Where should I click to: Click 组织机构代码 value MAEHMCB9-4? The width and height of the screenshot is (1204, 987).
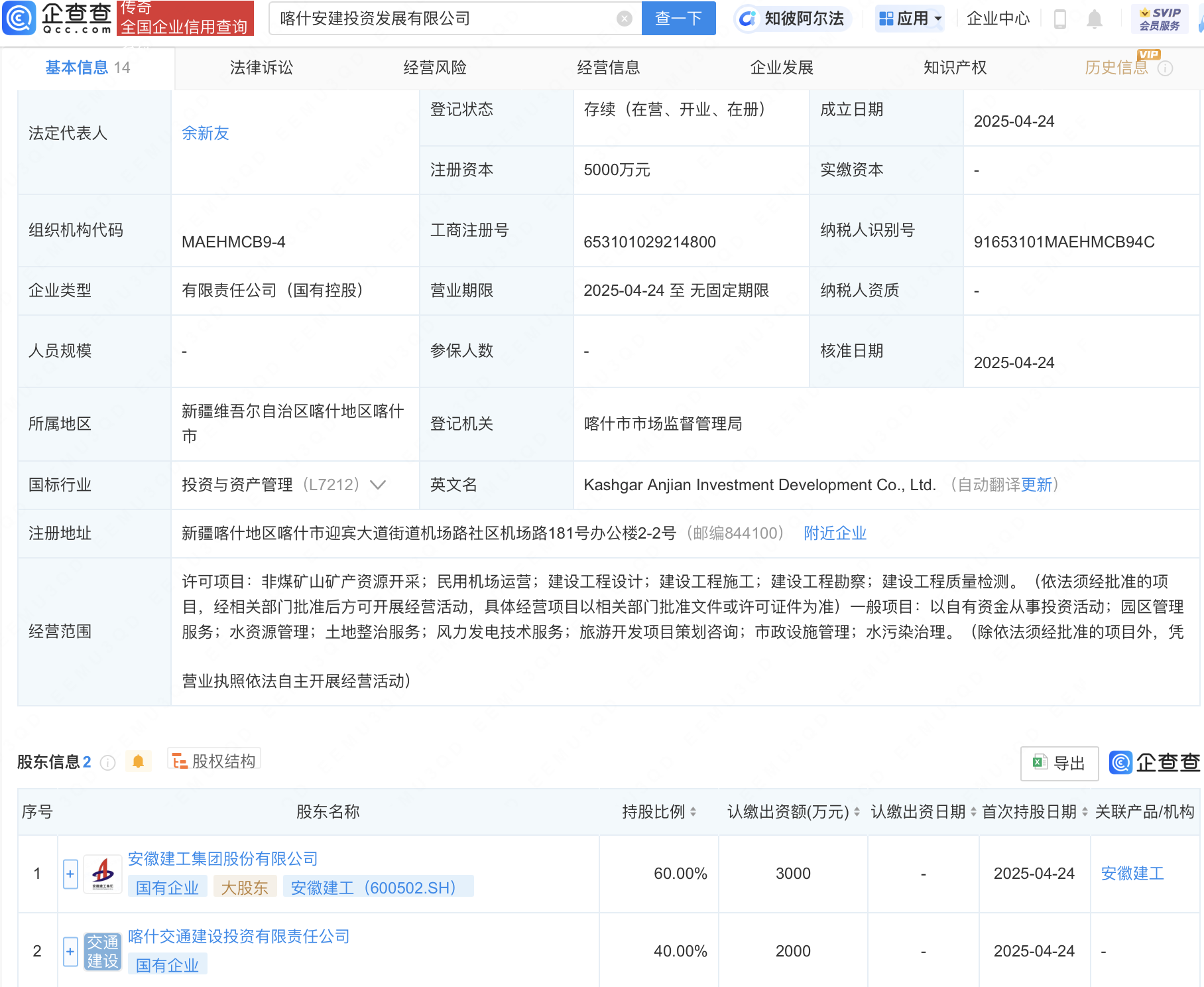coord(233,242)
